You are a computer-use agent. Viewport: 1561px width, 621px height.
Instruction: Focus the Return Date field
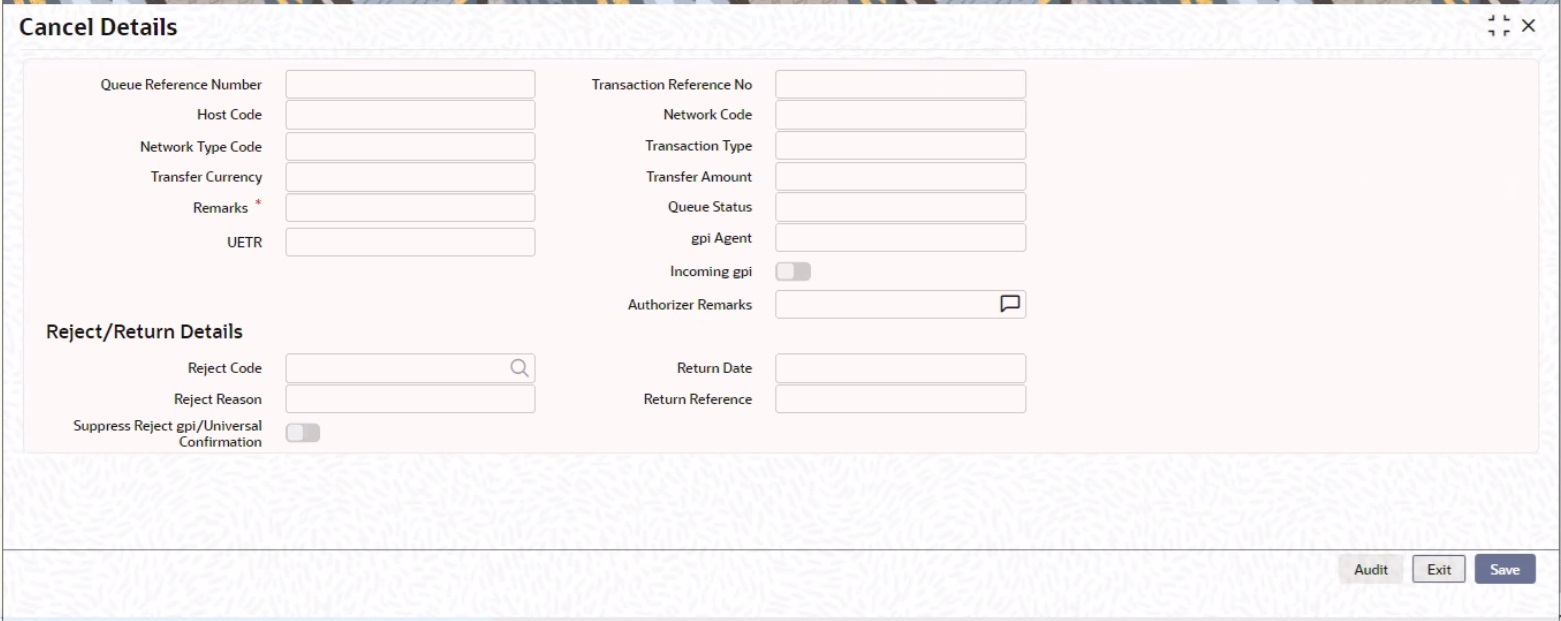tap(901, 368)
